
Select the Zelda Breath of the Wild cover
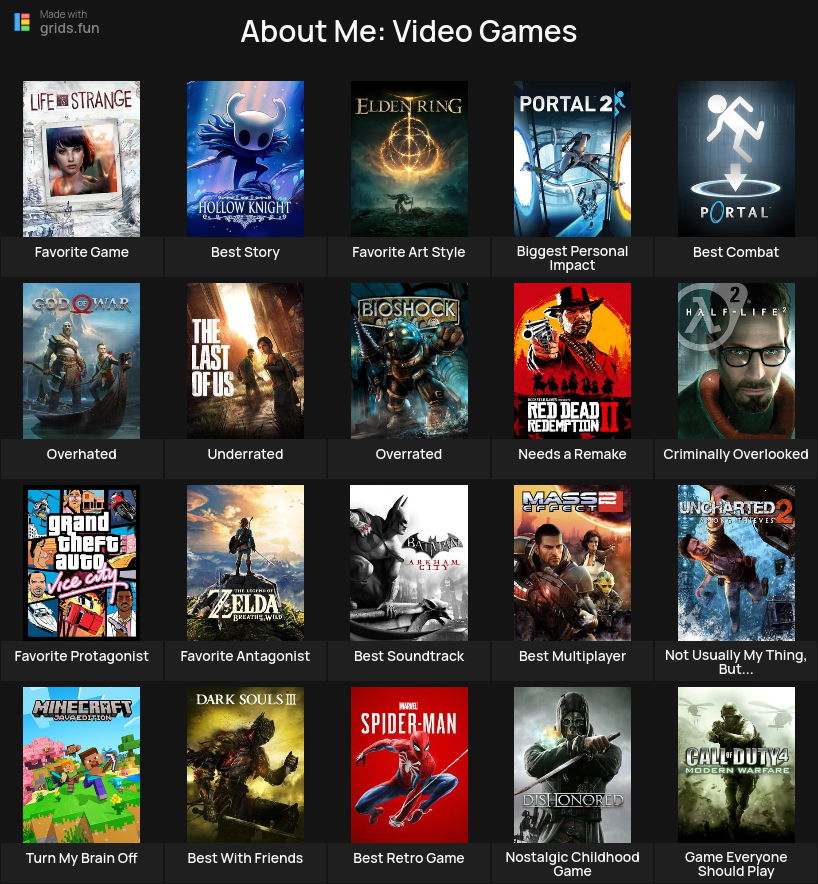pos(245,563)
